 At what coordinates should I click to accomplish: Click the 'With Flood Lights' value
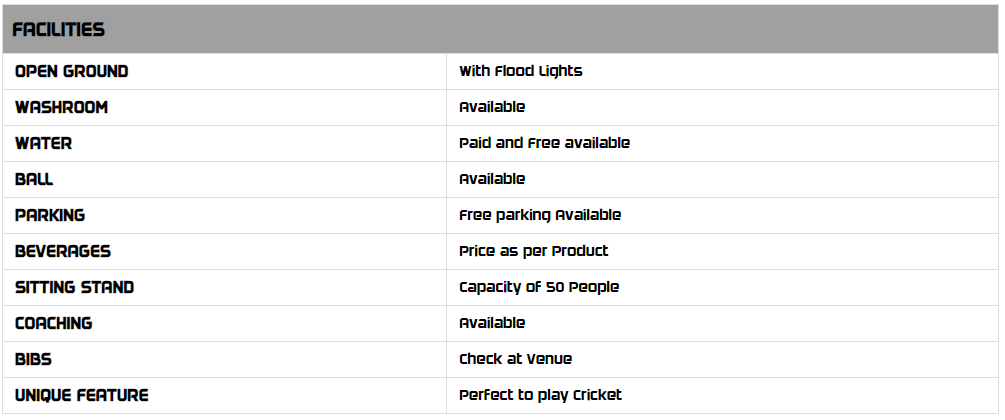coord(520,72)
